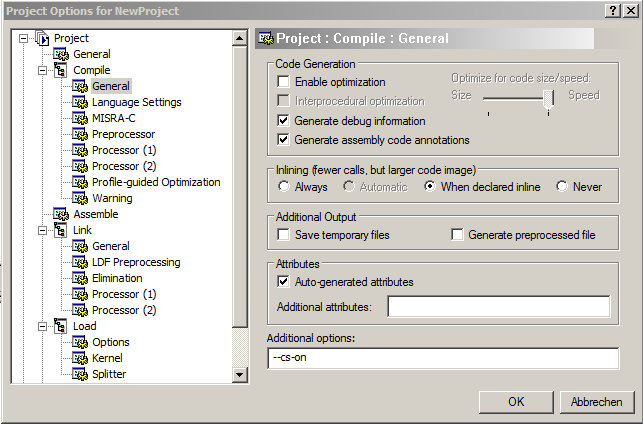Click the Load folder tree icon
The width and height of the screenshot is (643, 424).
point(61,326)
